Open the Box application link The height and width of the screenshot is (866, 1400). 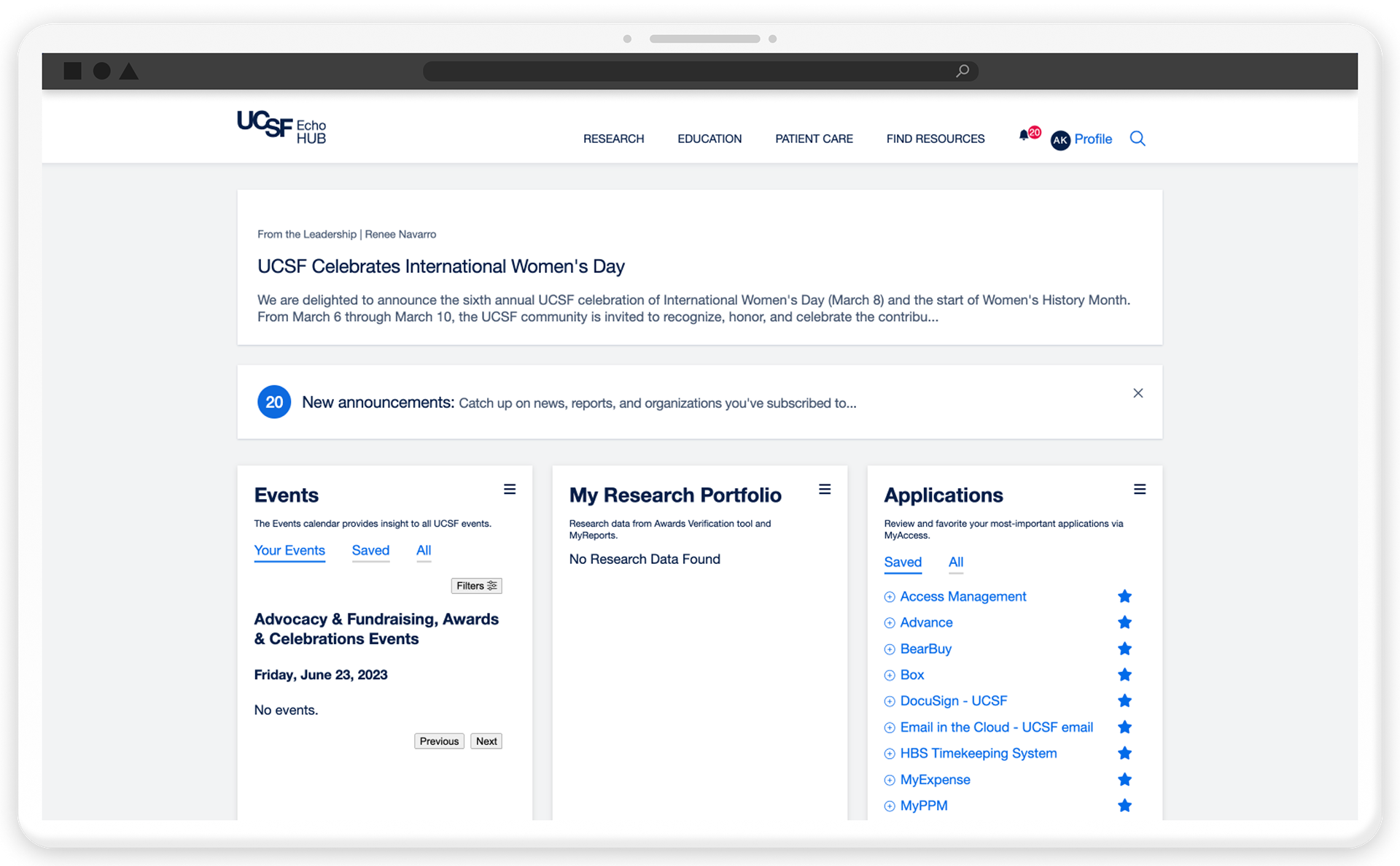point(912,676)
